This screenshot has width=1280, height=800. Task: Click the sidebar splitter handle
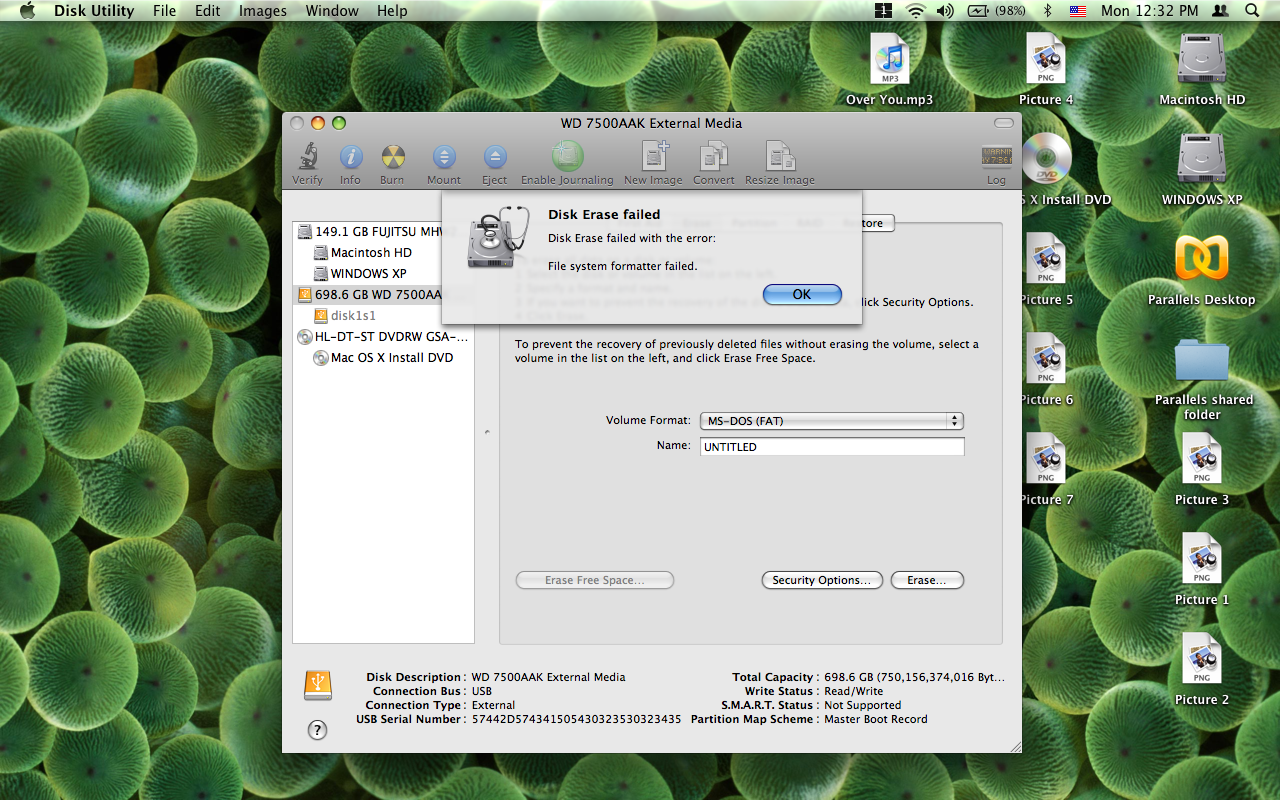[x=487, y=432]
